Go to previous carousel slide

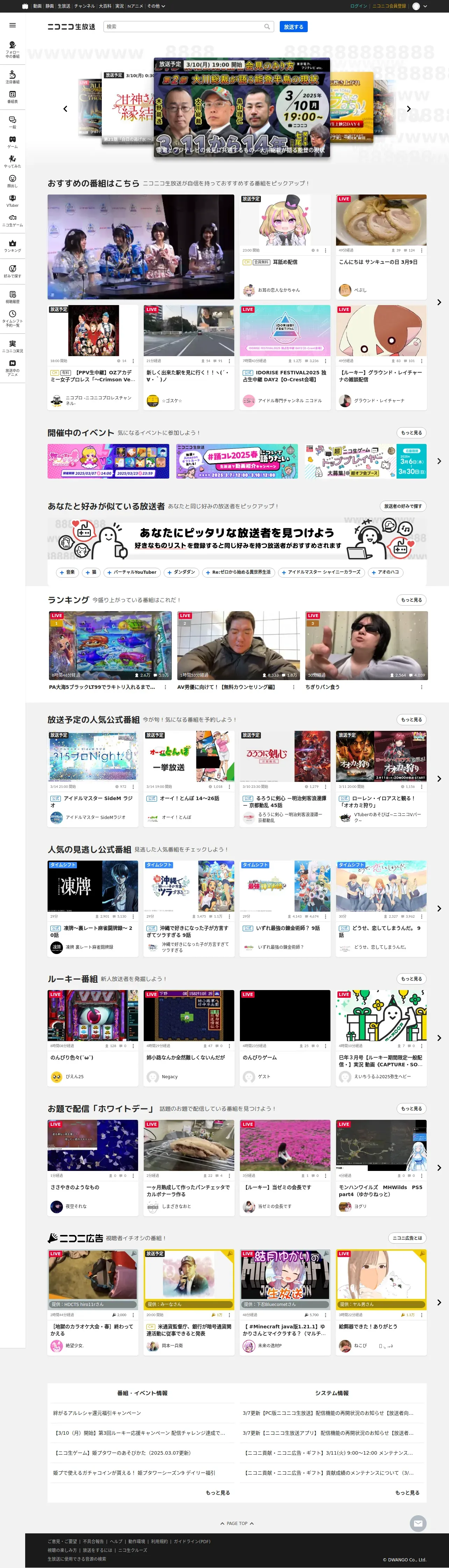point(65,109)
